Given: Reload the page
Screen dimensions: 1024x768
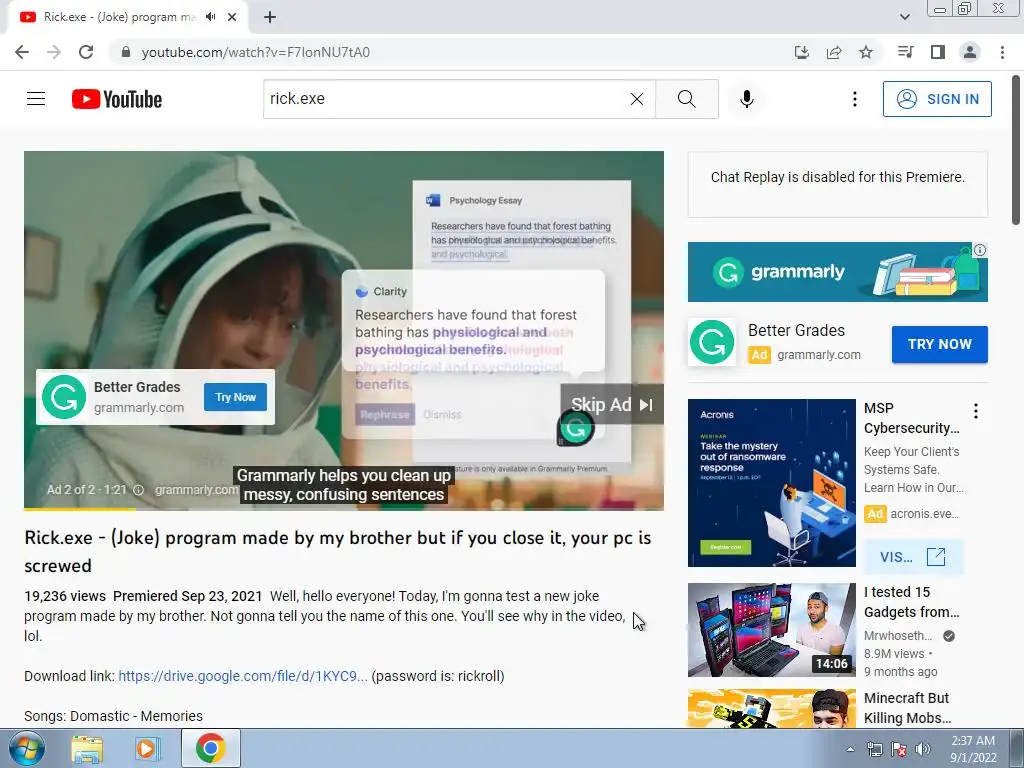Looking at the screenshot, I should (86, 52).
